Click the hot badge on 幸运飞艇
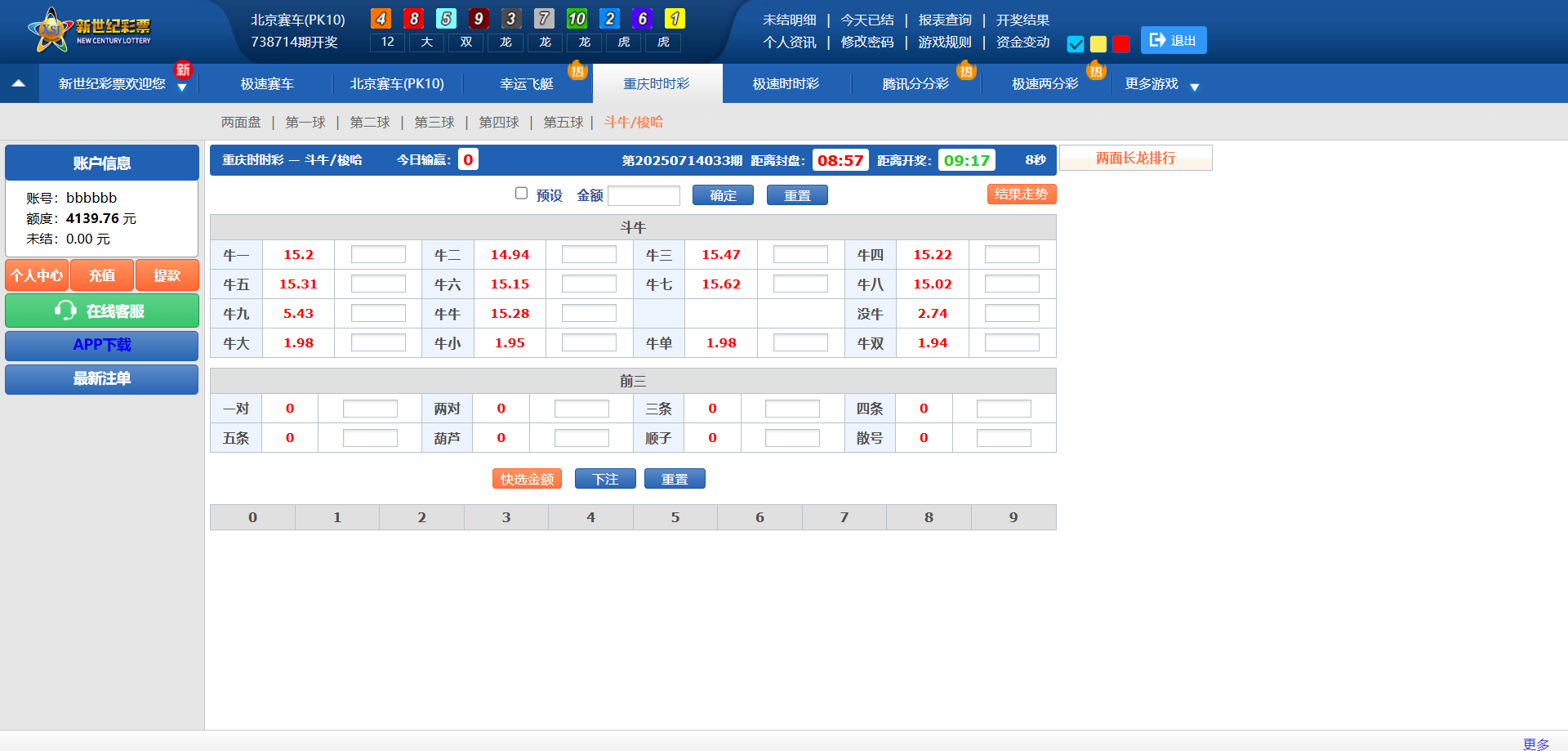 (577, 71)
